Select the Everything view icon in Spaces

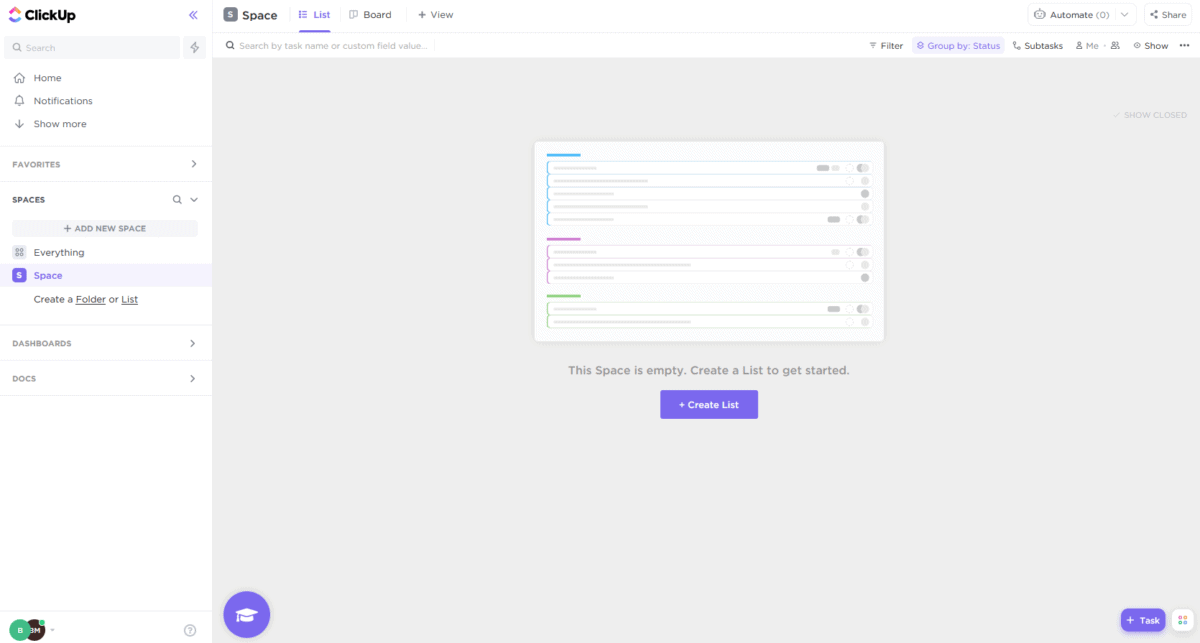[x=19, y=252]
